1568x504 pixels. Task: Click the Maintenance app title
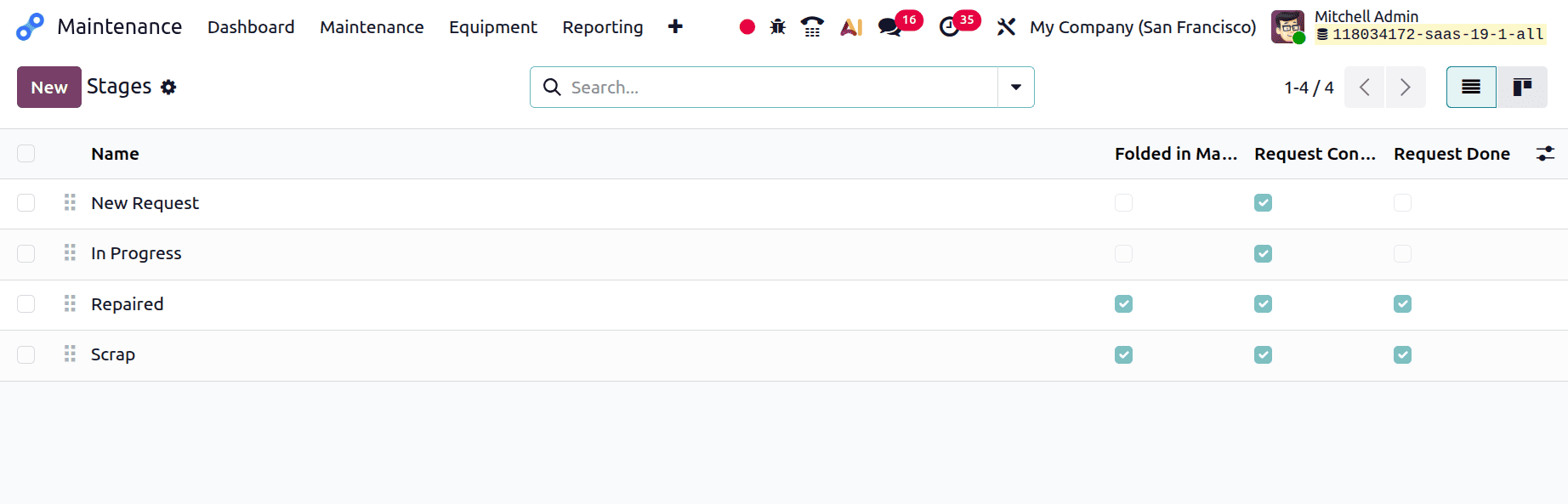click(x=119, y=27)
